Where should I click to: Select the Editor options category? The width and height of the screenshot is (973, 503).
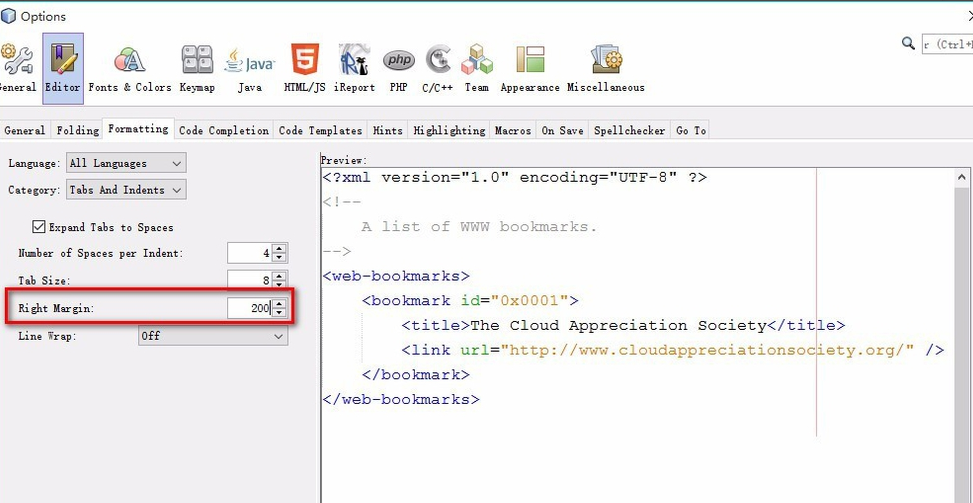(x=63, y=69)
